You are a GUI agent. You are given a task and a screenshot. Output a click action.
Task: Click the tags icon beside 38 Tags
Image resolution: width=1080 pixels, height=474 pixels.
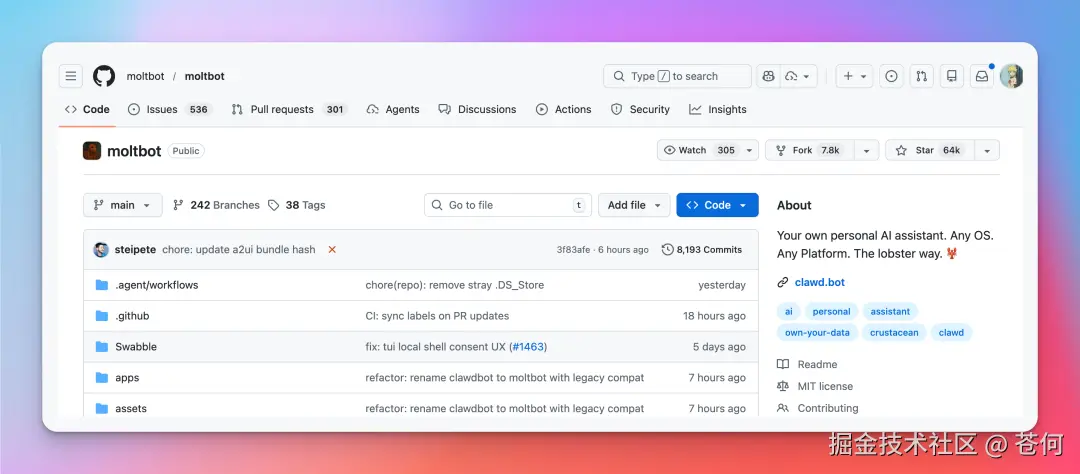click(273, 205)
